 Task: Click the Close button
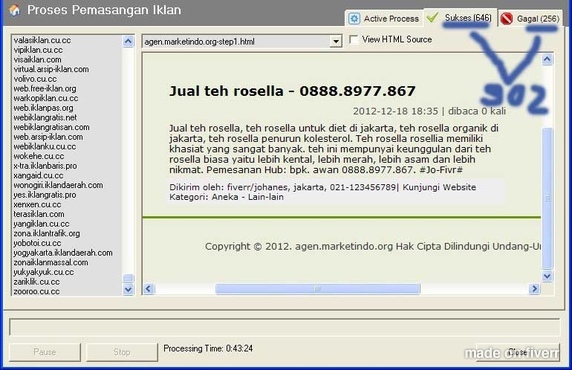tap(518, 352)
